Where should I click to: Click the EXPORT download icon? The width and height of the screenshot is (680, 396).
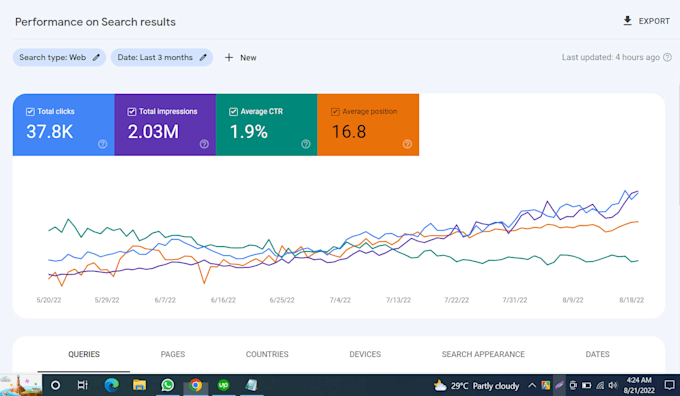[x=627, y=21]
